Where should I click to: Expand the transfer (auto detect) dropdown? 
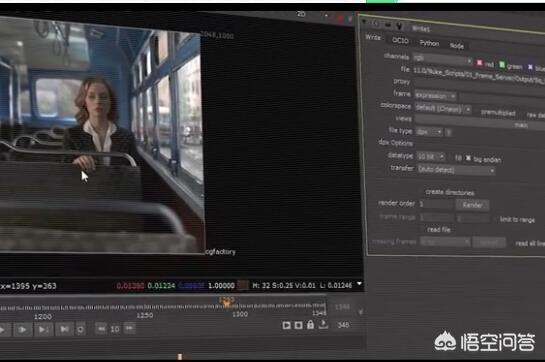[456, 170]
